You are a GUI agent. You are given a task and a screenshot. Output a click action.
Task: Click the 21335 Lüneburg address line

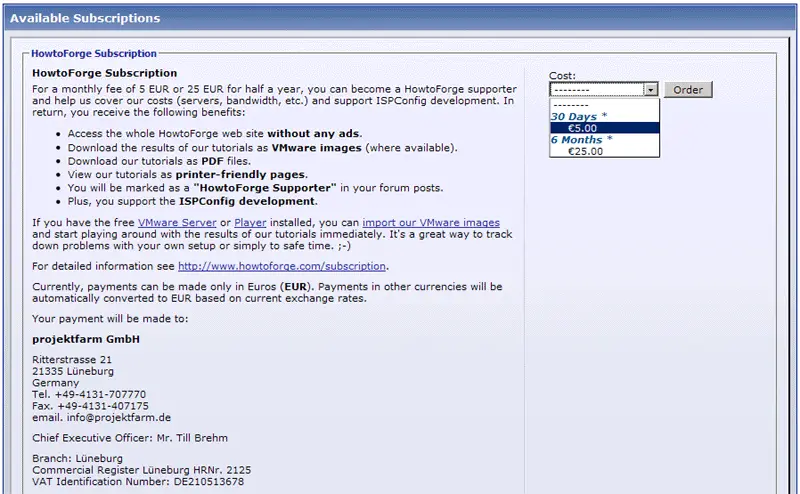(73, 372)
